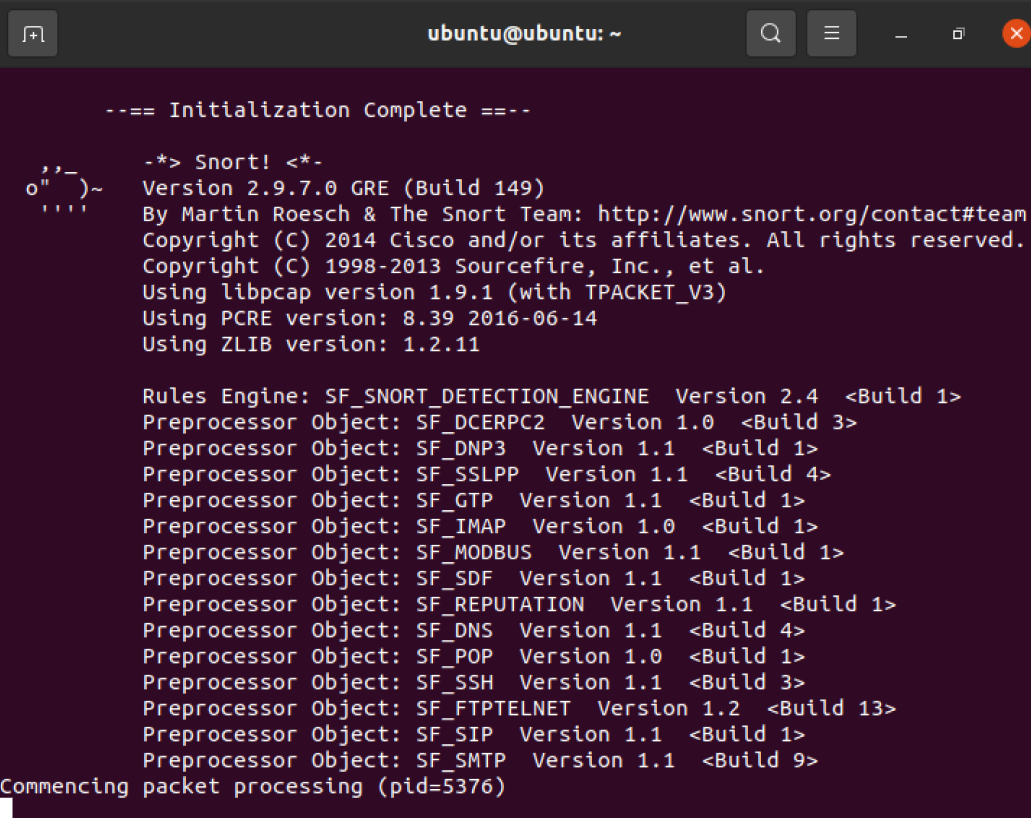Open the hamburger menu
This screenshot has height=818, width=1031.
[x=831, y=34]
